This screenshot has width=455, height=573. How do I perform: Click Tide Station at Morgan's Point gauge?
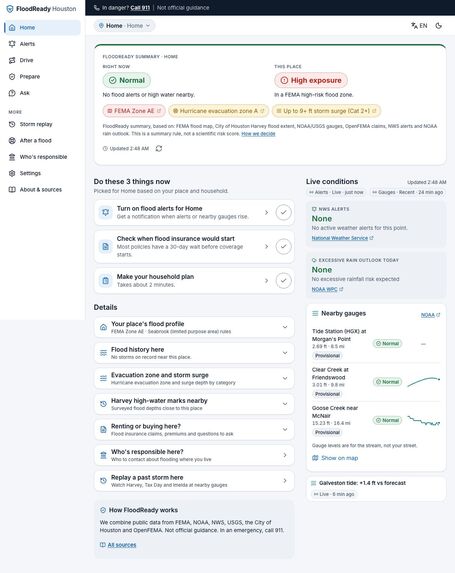click(x=376, y=344)
